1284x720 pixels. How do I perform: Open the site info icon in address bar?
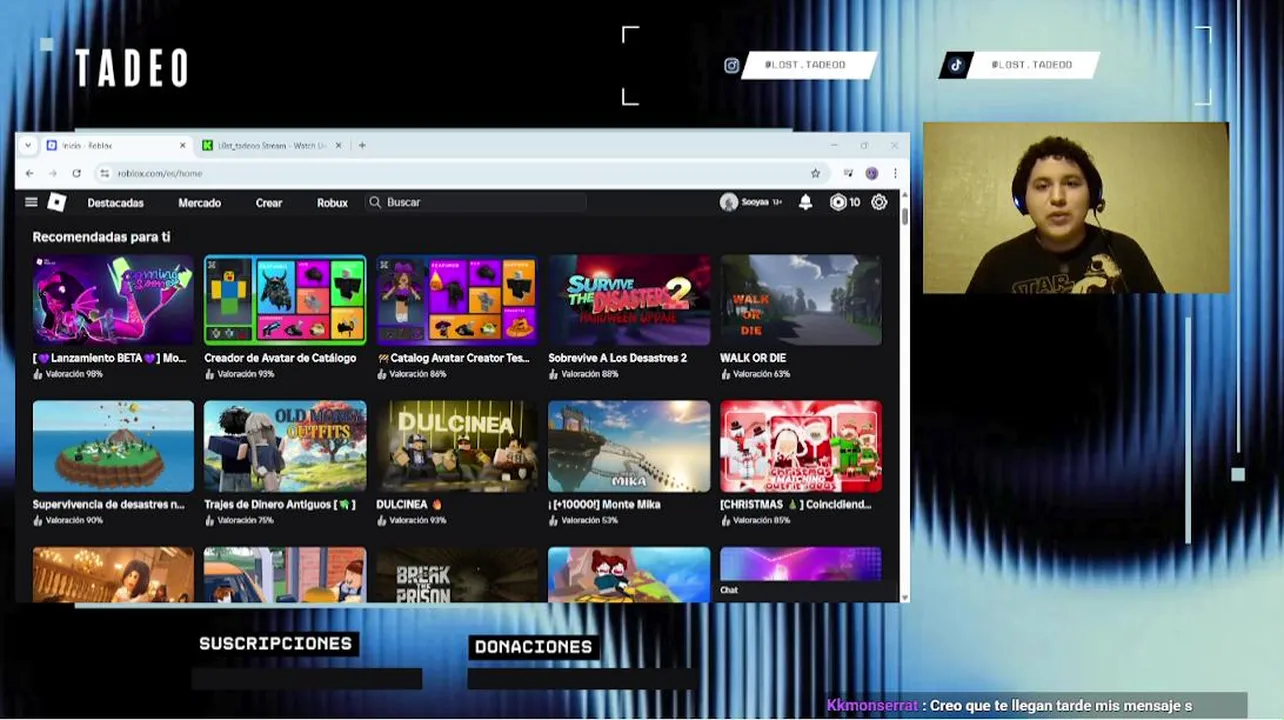[104, 173]
